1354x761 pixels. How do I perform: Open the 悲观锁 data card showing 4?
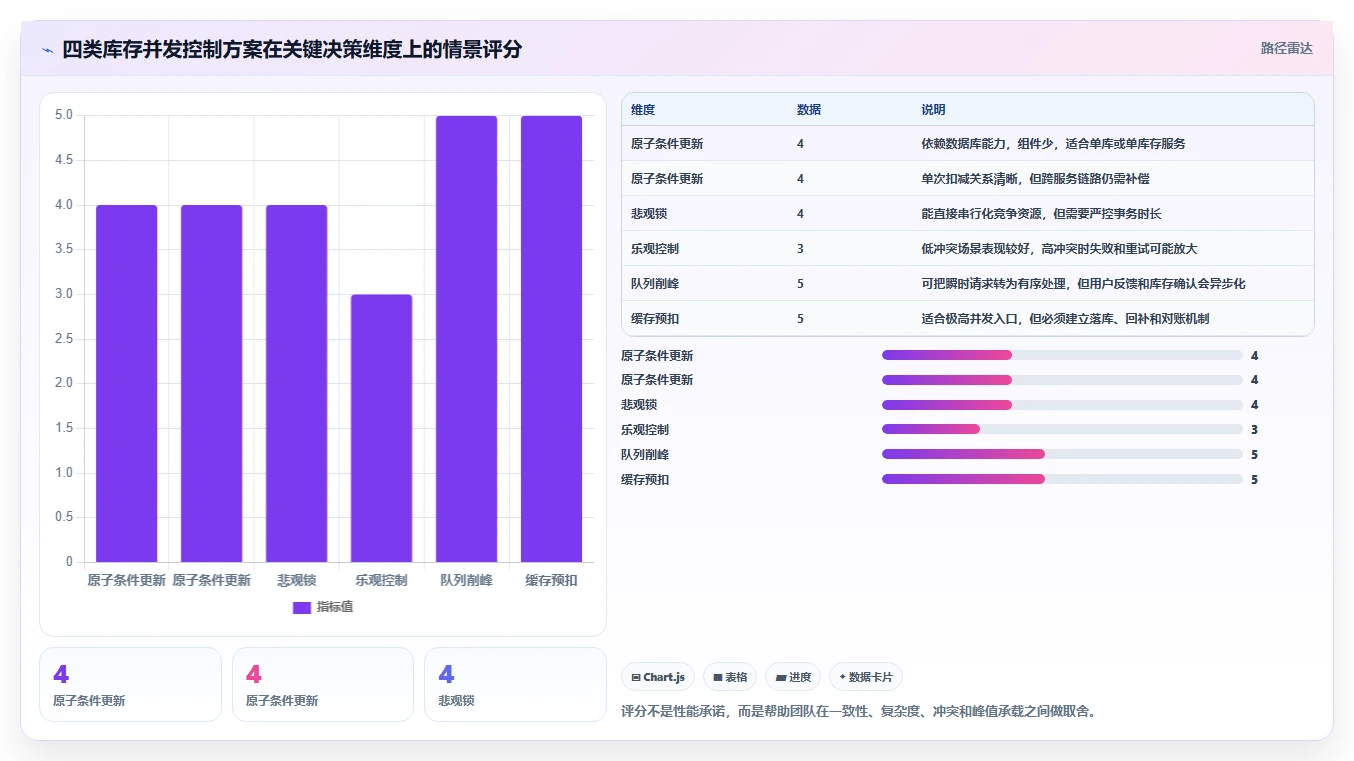(x=515, y=684)
